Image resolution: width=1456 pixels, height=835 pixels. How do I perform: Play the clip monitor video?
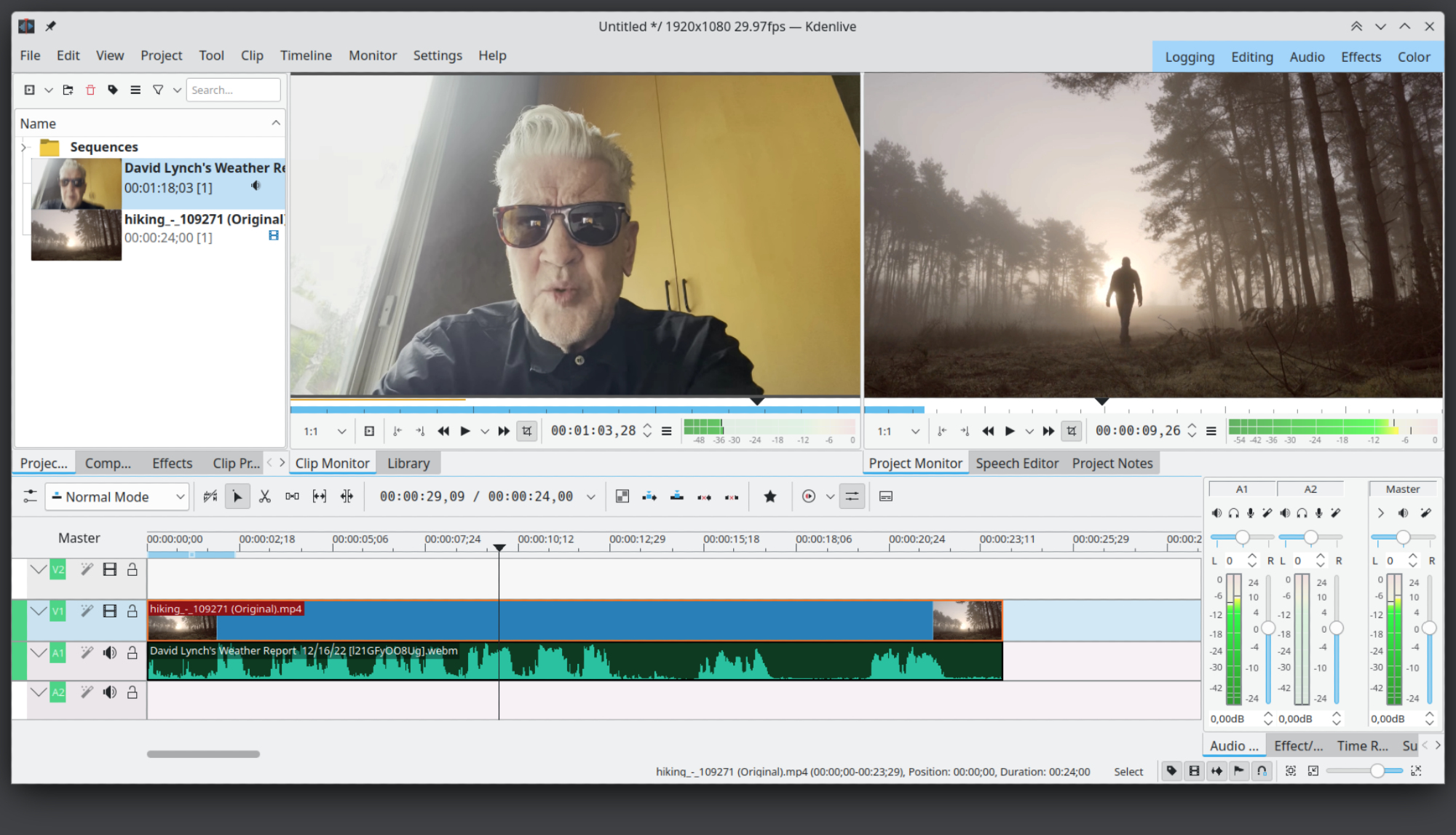[x=465, y=431]
